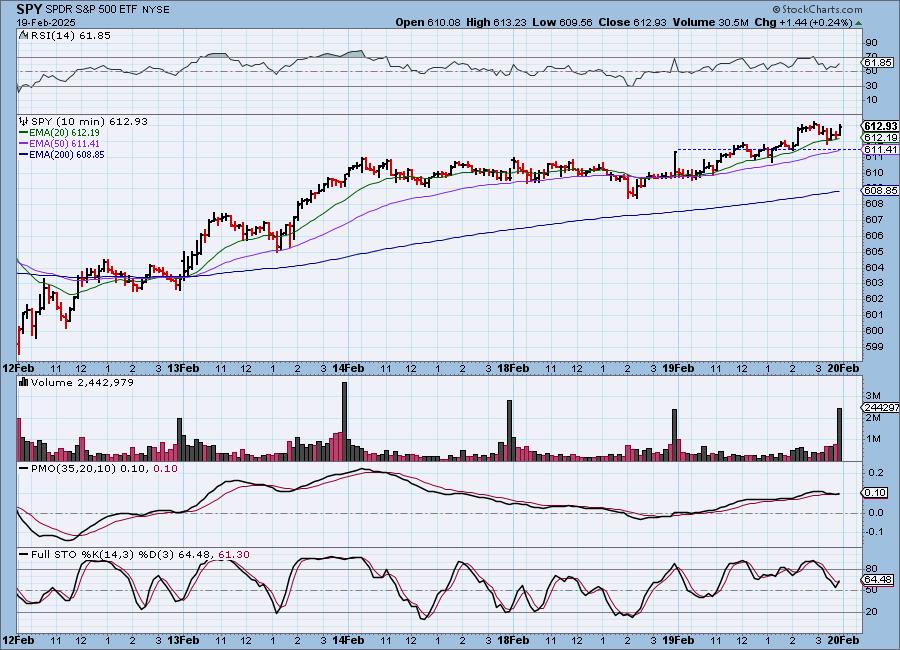Click the 14Feb label under the price chart
This screenshot has width=900, height=650.
[x=348, y=368]
